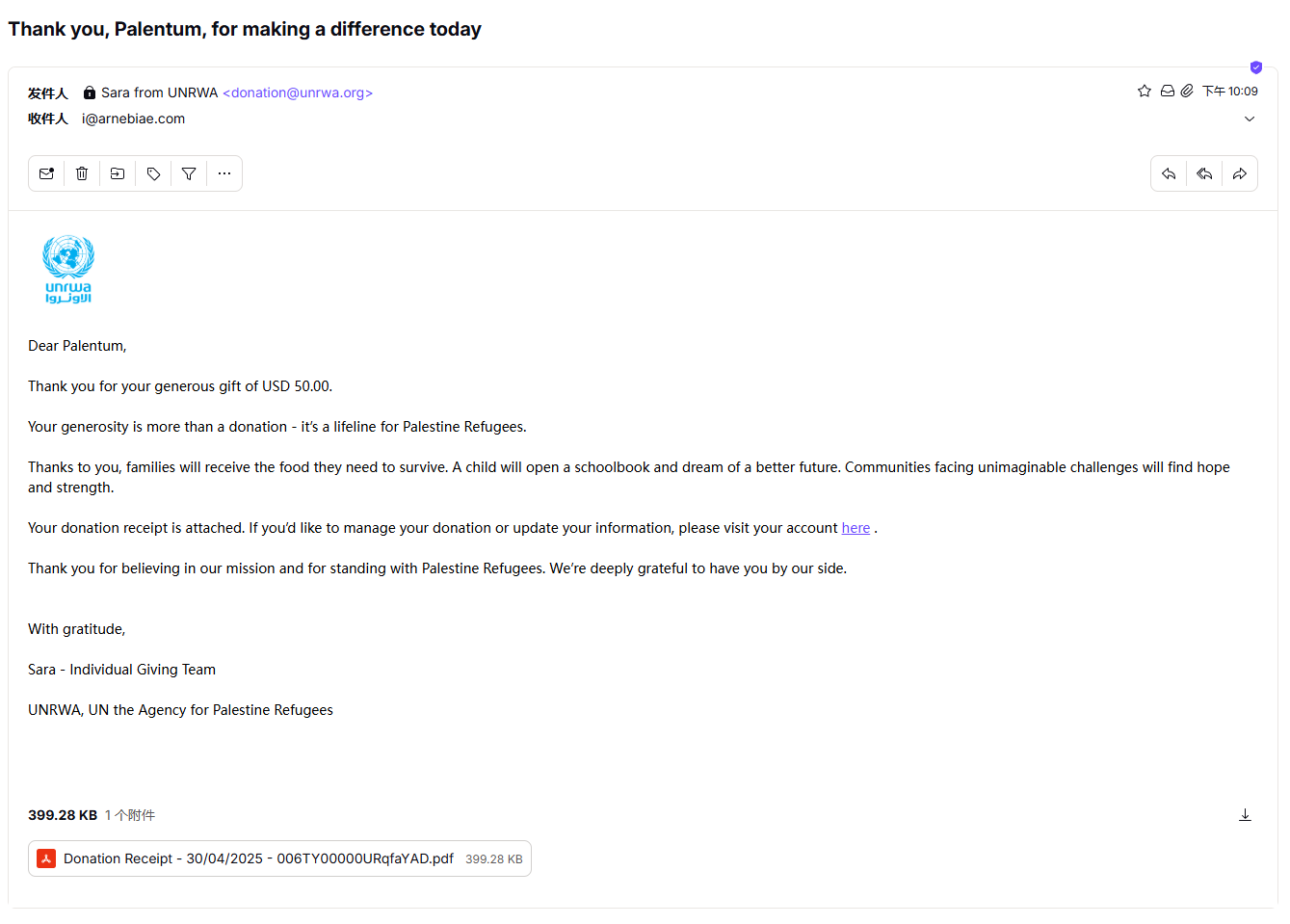
Task: Reply all using the double-arrow icon
Action: [1204, 173]
